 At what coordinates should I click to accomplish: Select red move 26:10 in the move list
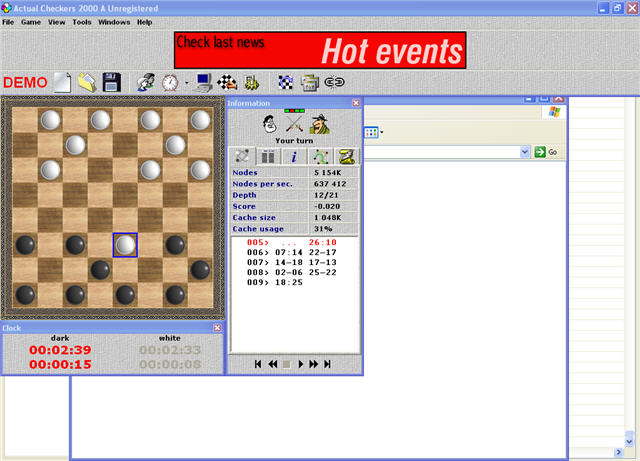(322, 242)
